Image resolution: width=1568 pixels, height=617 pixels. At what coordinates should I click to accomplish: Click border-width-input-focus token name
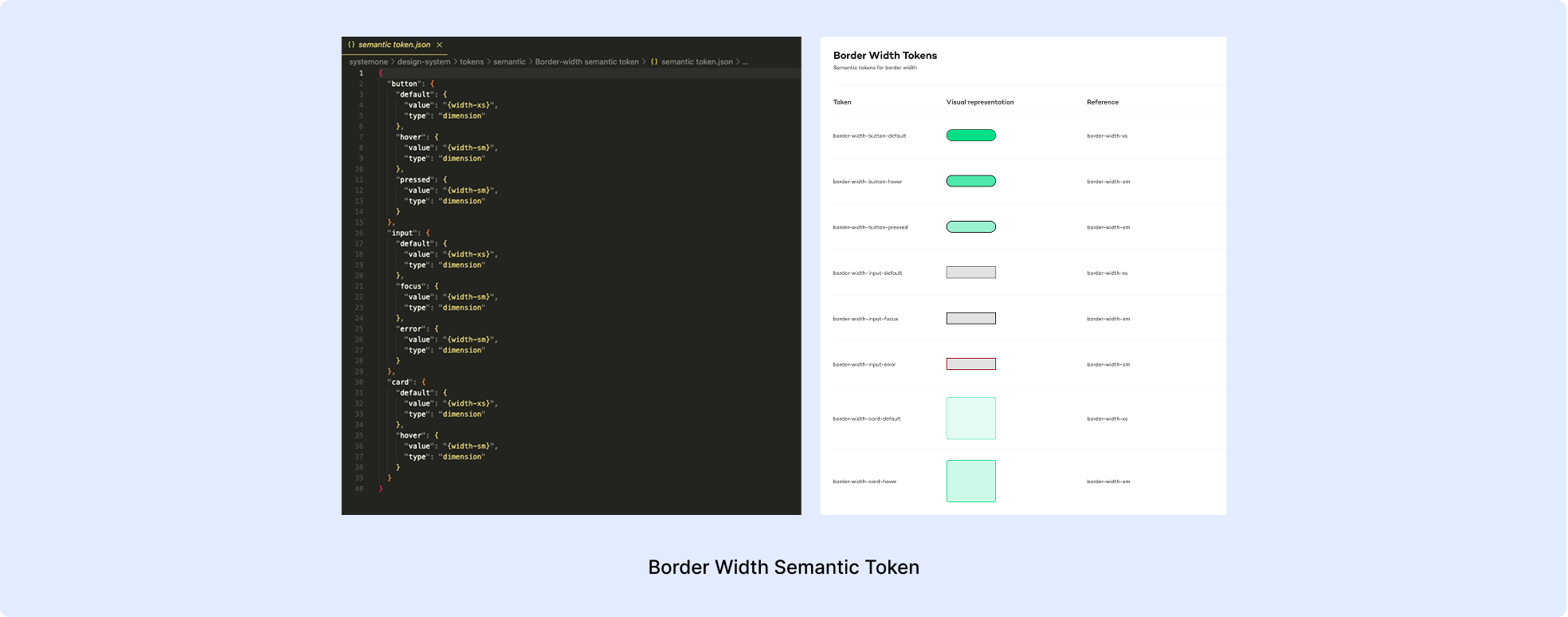pos(865,319)
